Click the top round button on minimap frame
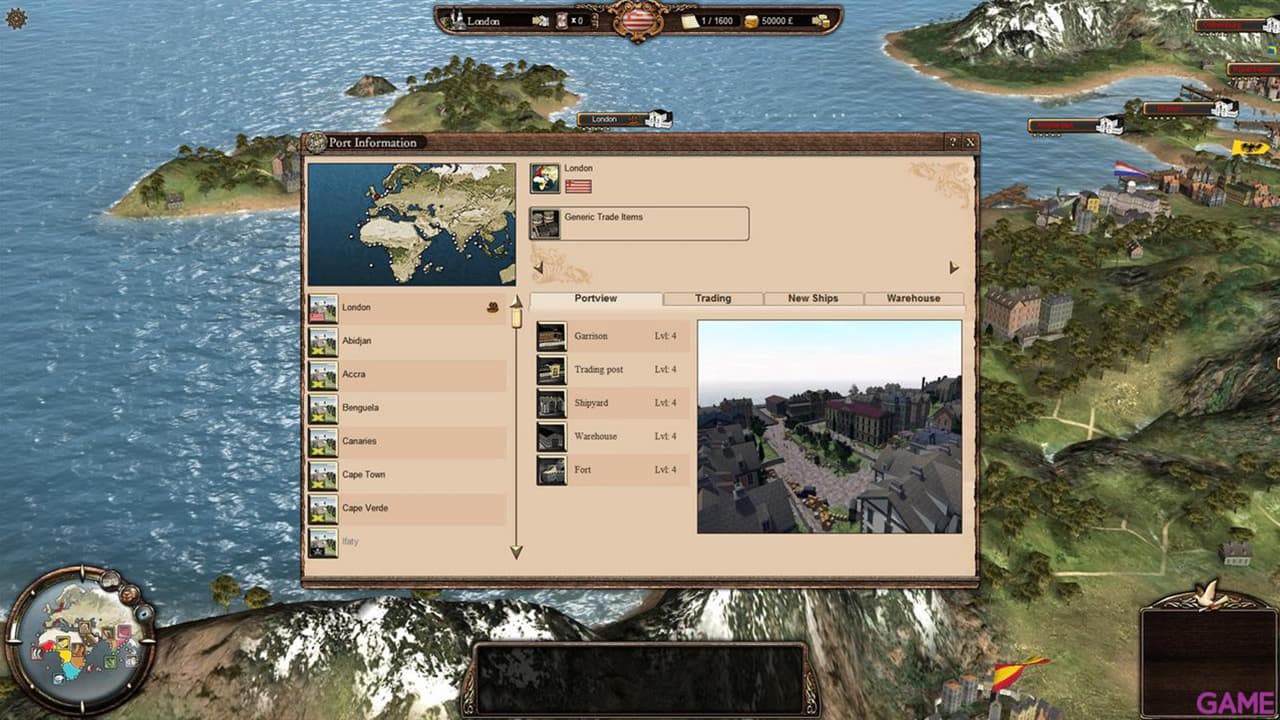Screen dimensions: 1280x720 [110, 578]
